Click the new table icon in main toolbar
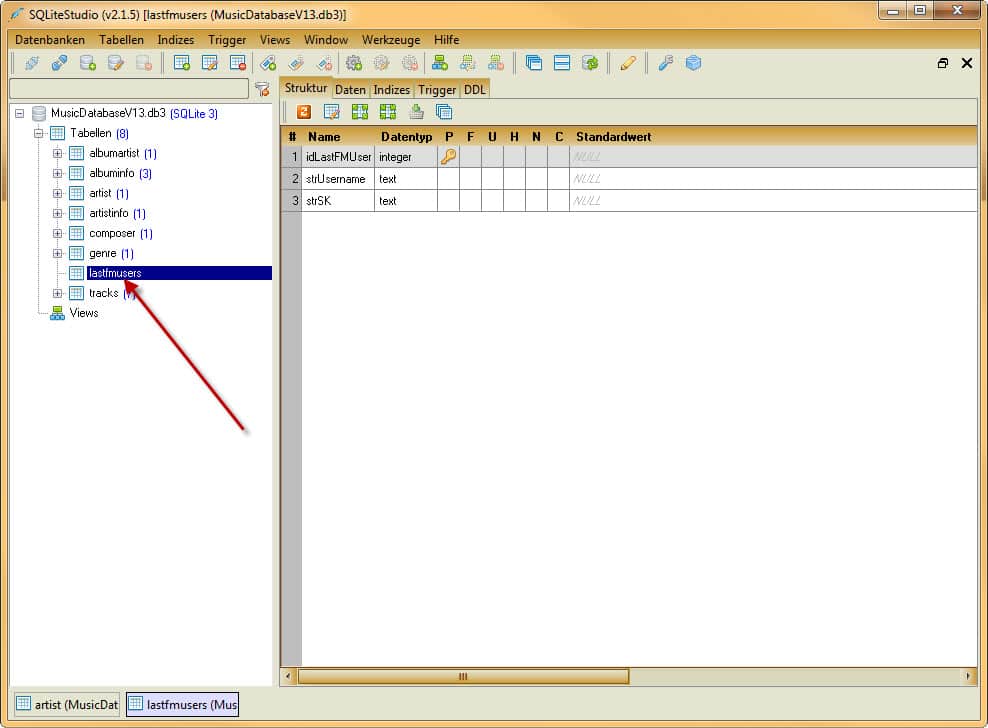 pos(182,63)
